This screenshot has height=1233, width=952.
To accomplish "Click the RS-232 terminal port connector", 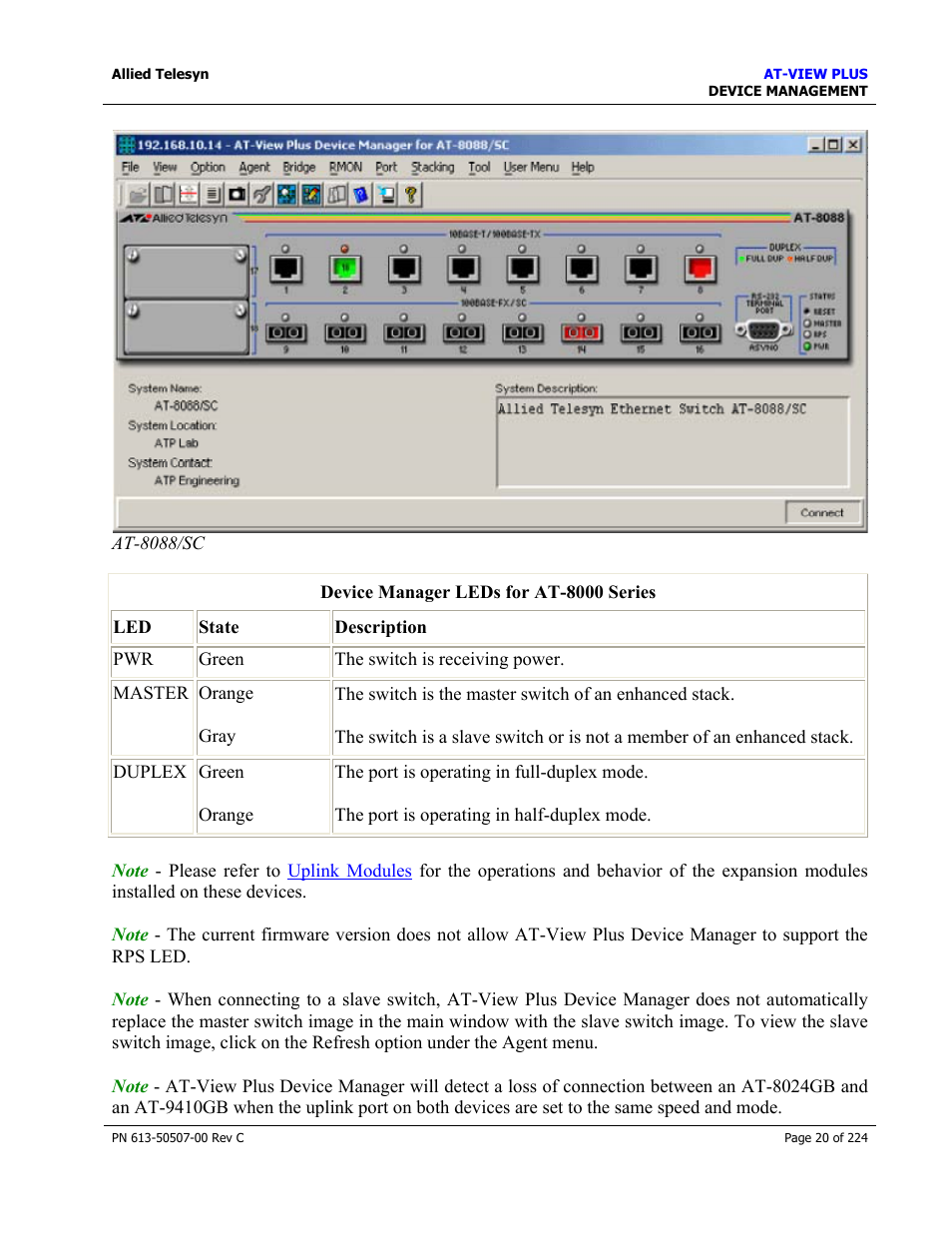I will (x=763, y=330).
